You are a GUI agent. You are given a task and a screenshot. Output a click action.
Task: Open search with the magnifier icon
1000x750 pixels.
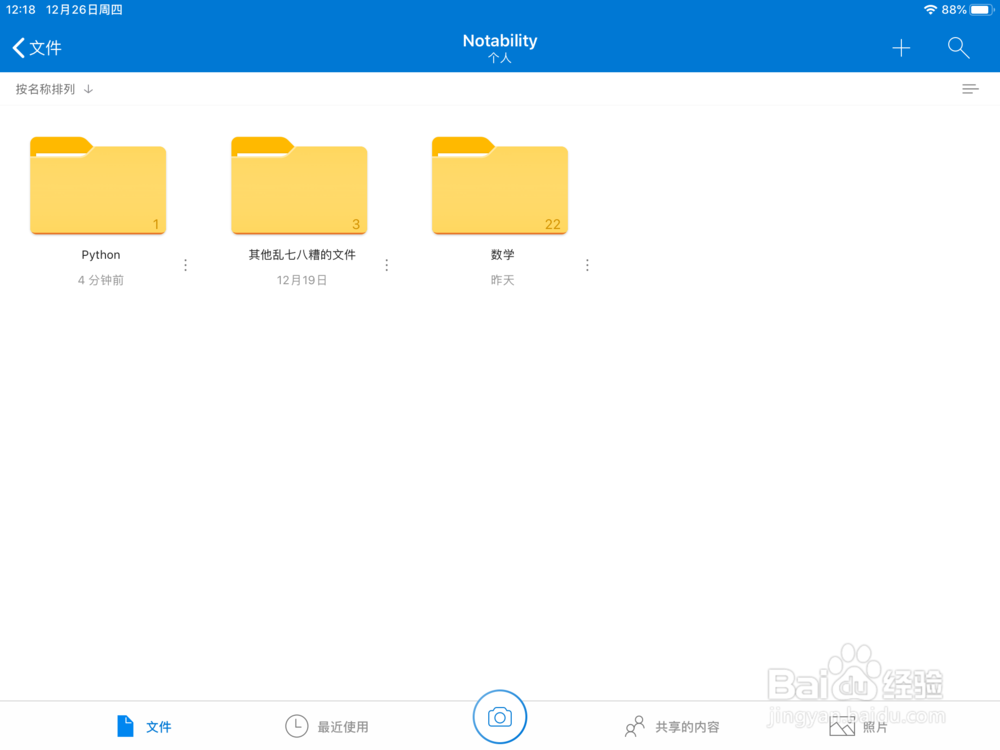(958, 48)
